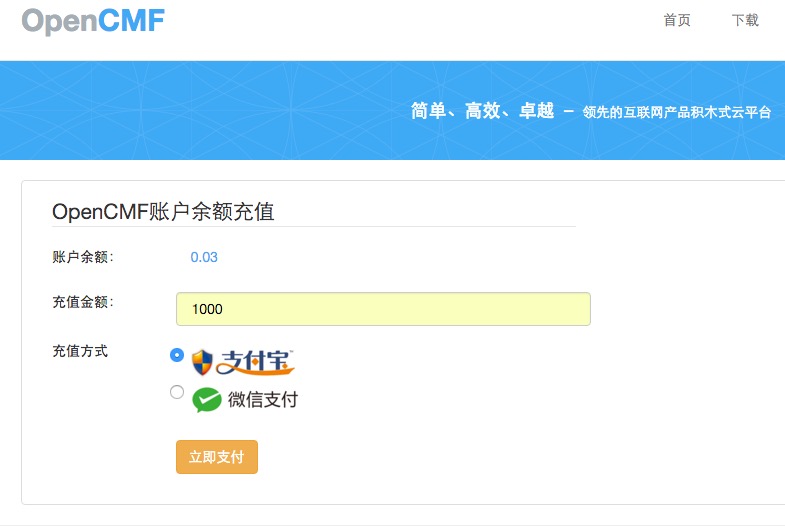Click the 微信支付 text label
The width and height of the screenshot is (785, 528).
pyautogui.click(x=263, y=399)
